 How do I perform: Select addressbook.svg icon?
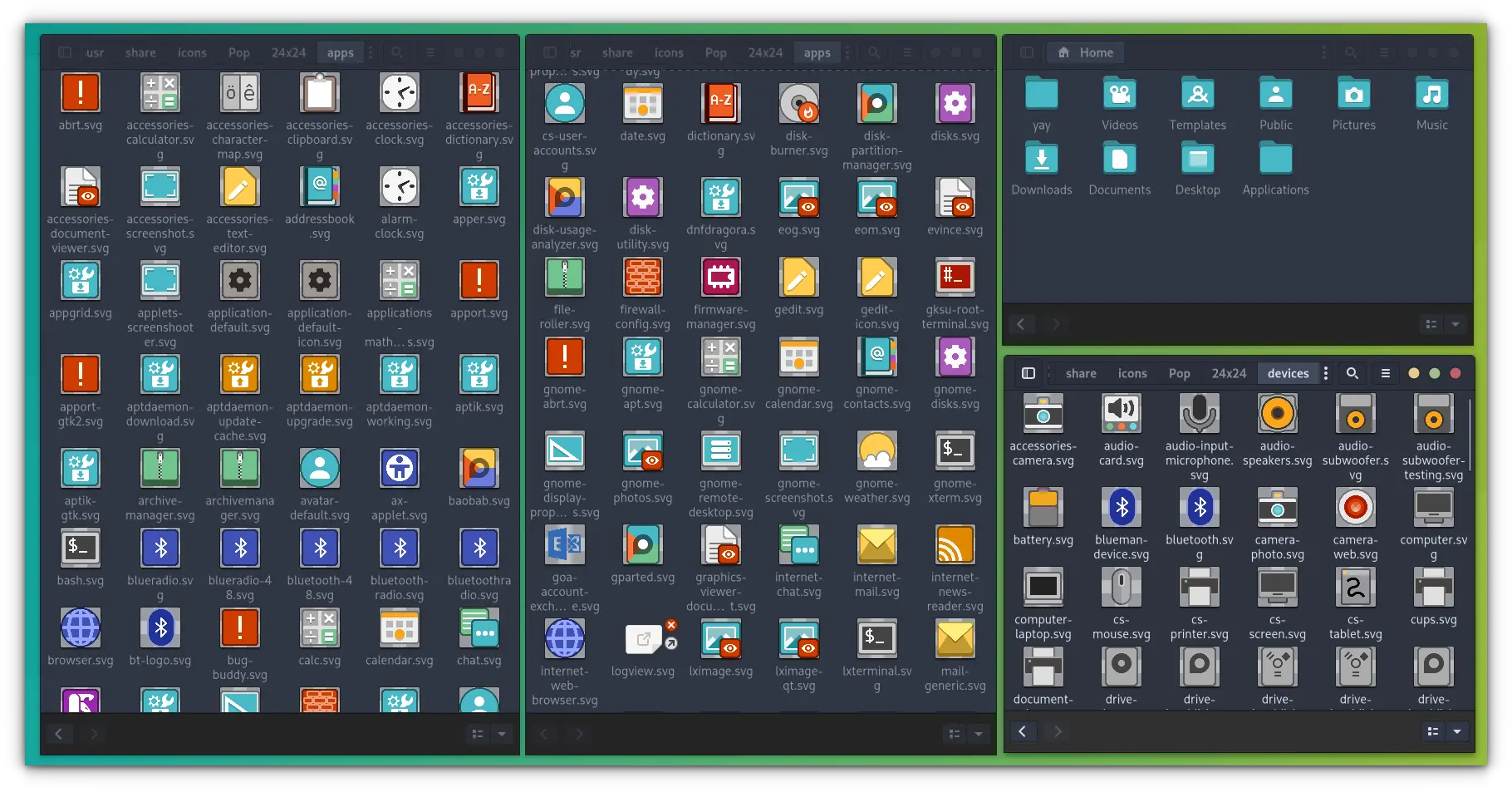tap(320, 186)
